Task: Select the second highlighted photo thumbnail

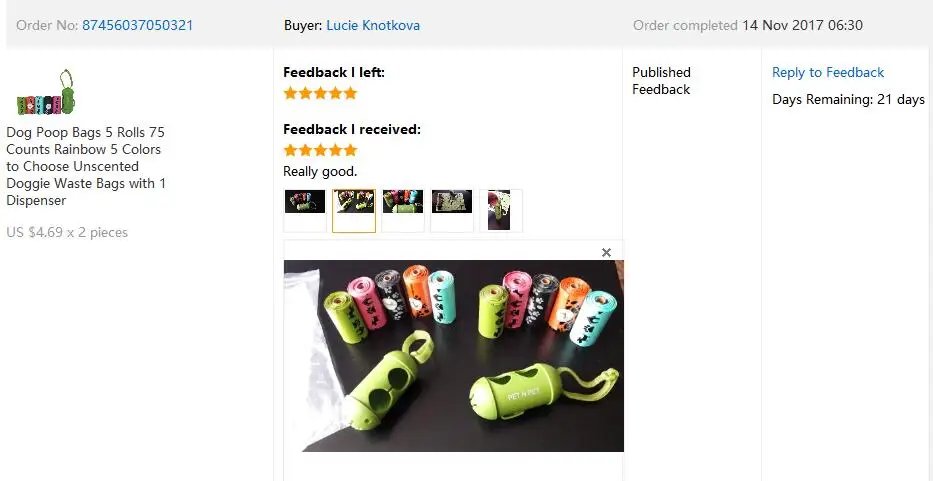Action: 354,211
